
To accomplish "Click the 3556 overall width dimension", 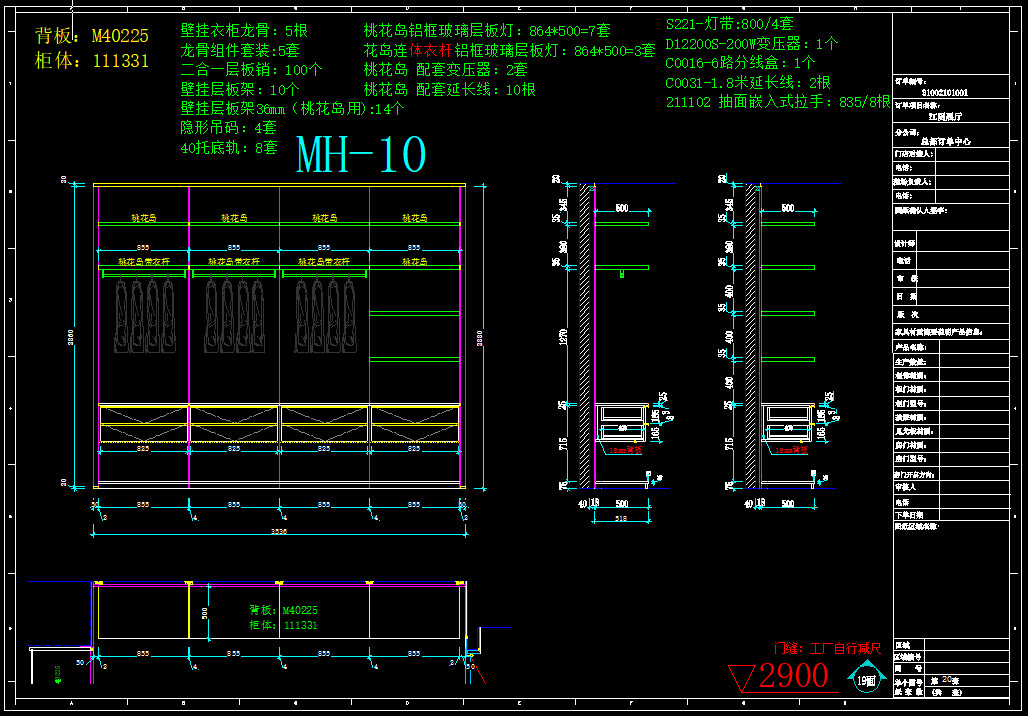I will coord(279,532).
